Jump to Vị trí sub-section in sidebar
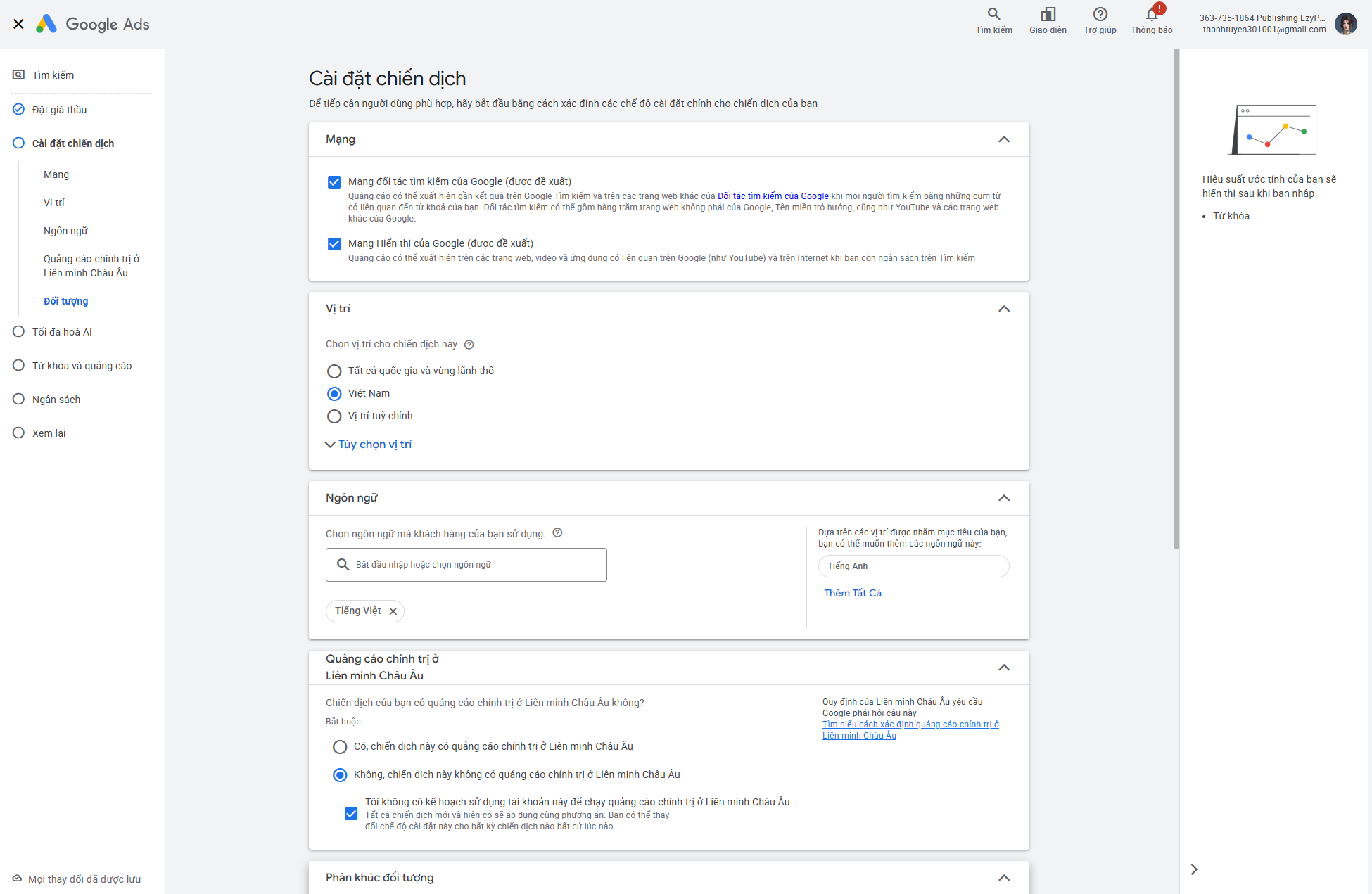The width and height of the screenshot is (1372, 894). click(53, 203)
